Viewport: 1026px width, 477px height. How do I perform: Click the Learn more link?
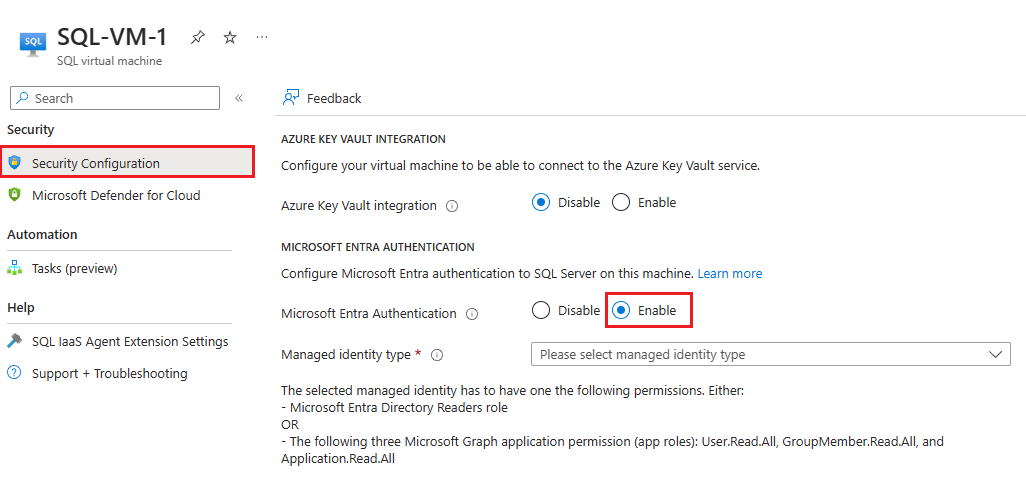(x=730, y=273)
